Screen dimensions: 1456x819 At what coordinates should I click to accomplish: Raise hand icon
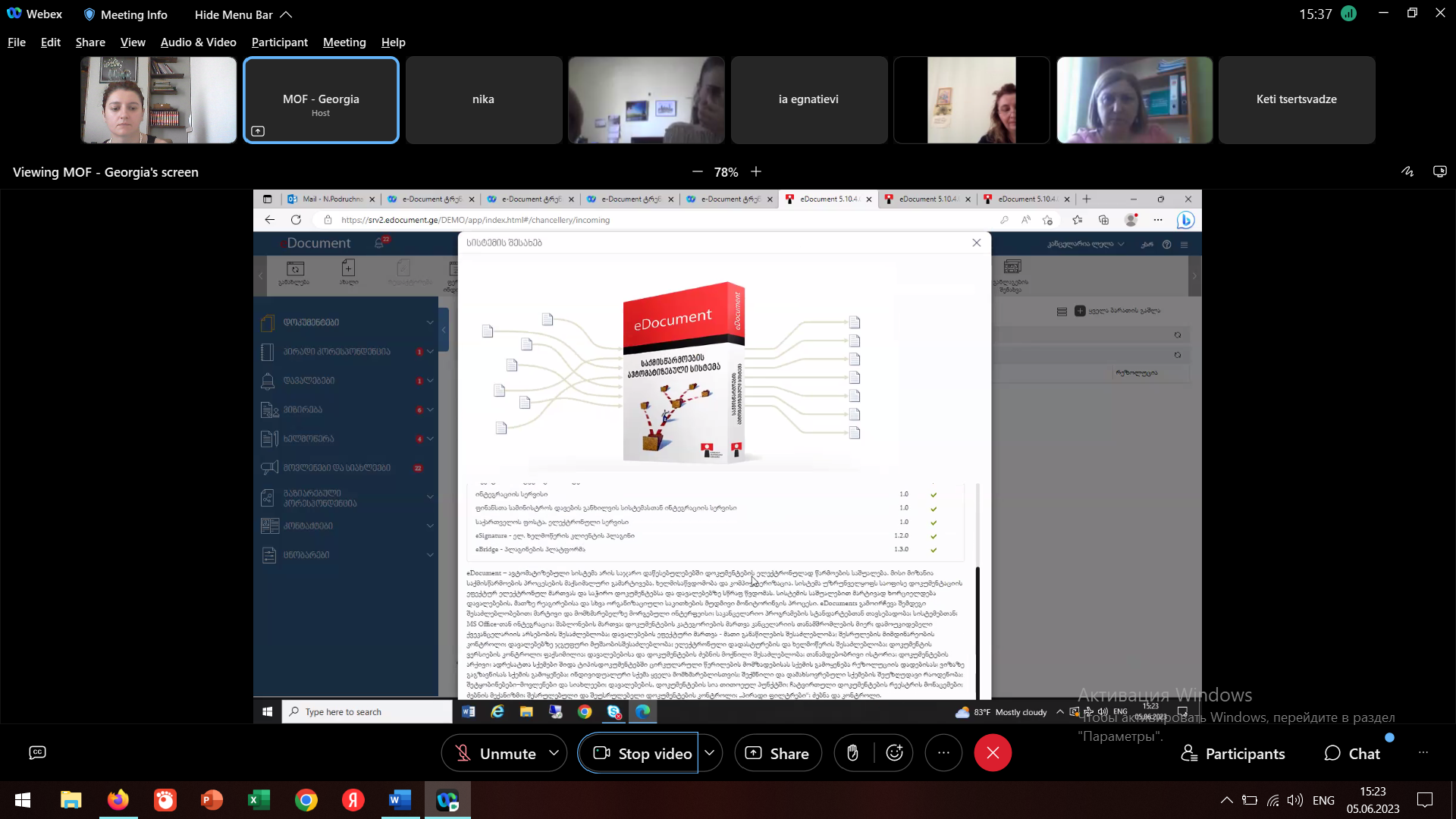click(852, 753)
